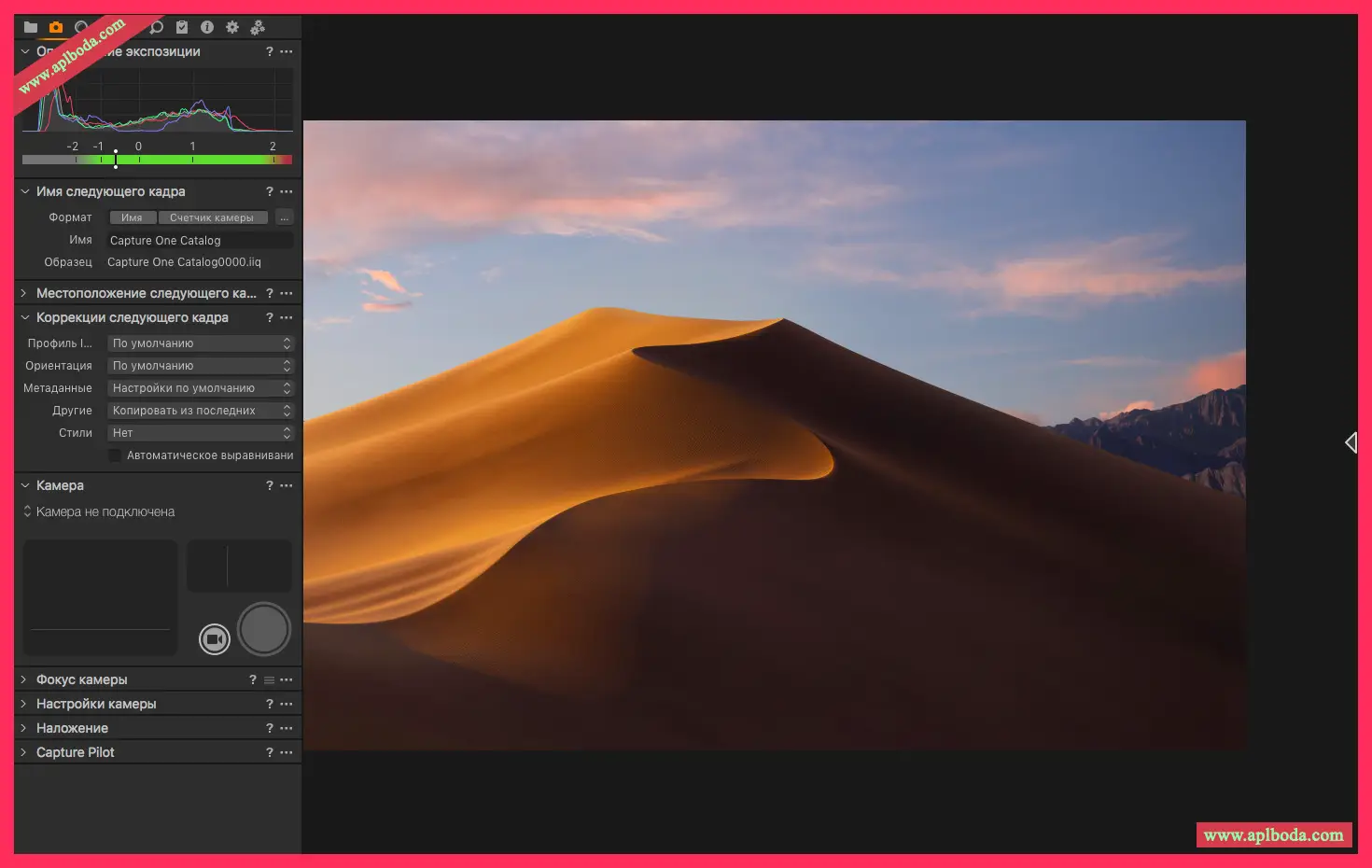Image resolution: width=1372 pixels, height=868 pixels.
Task: Select the orange Capture tool tab
Action: (x=55, y=27)
